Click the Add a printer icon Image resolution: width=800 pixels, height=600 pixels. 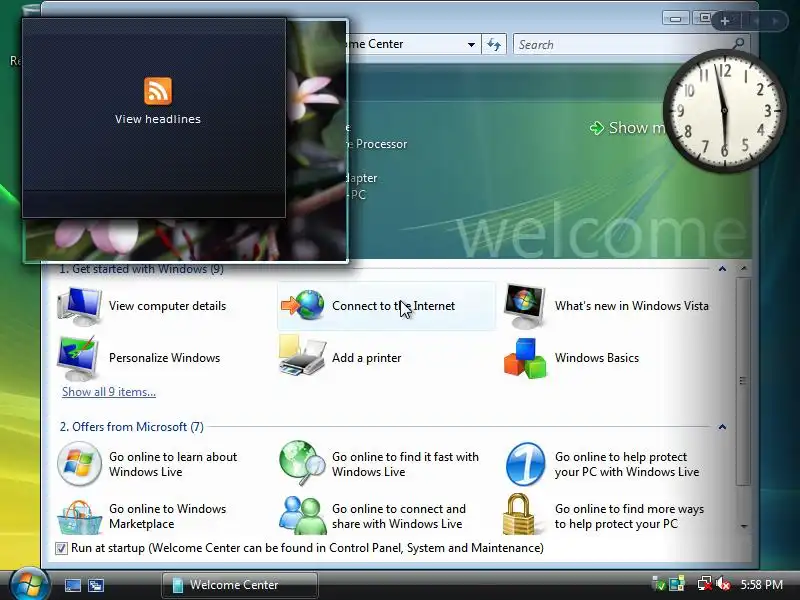pyautogui.click(x=302, y=357)
